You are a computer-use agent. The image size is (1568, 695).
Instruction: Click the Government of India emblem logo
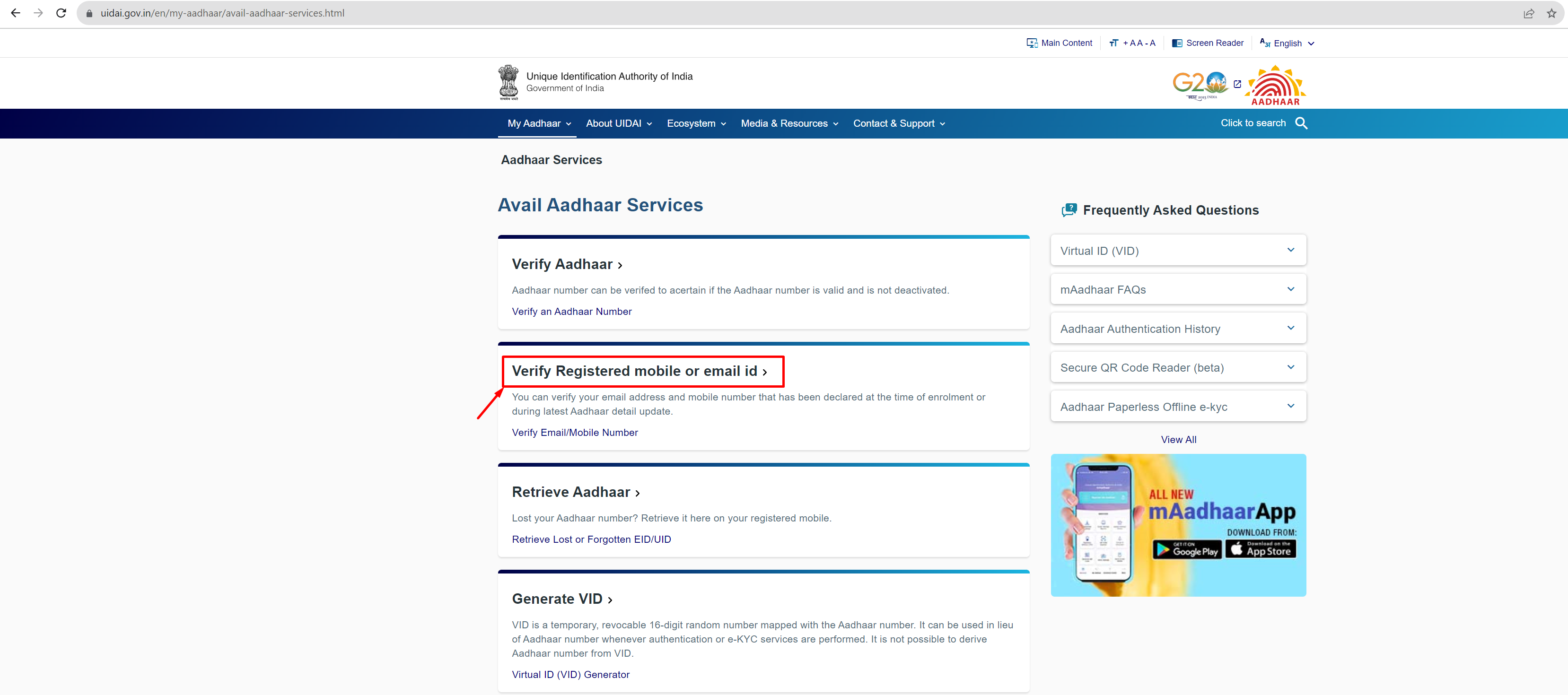tap(508, 83)
